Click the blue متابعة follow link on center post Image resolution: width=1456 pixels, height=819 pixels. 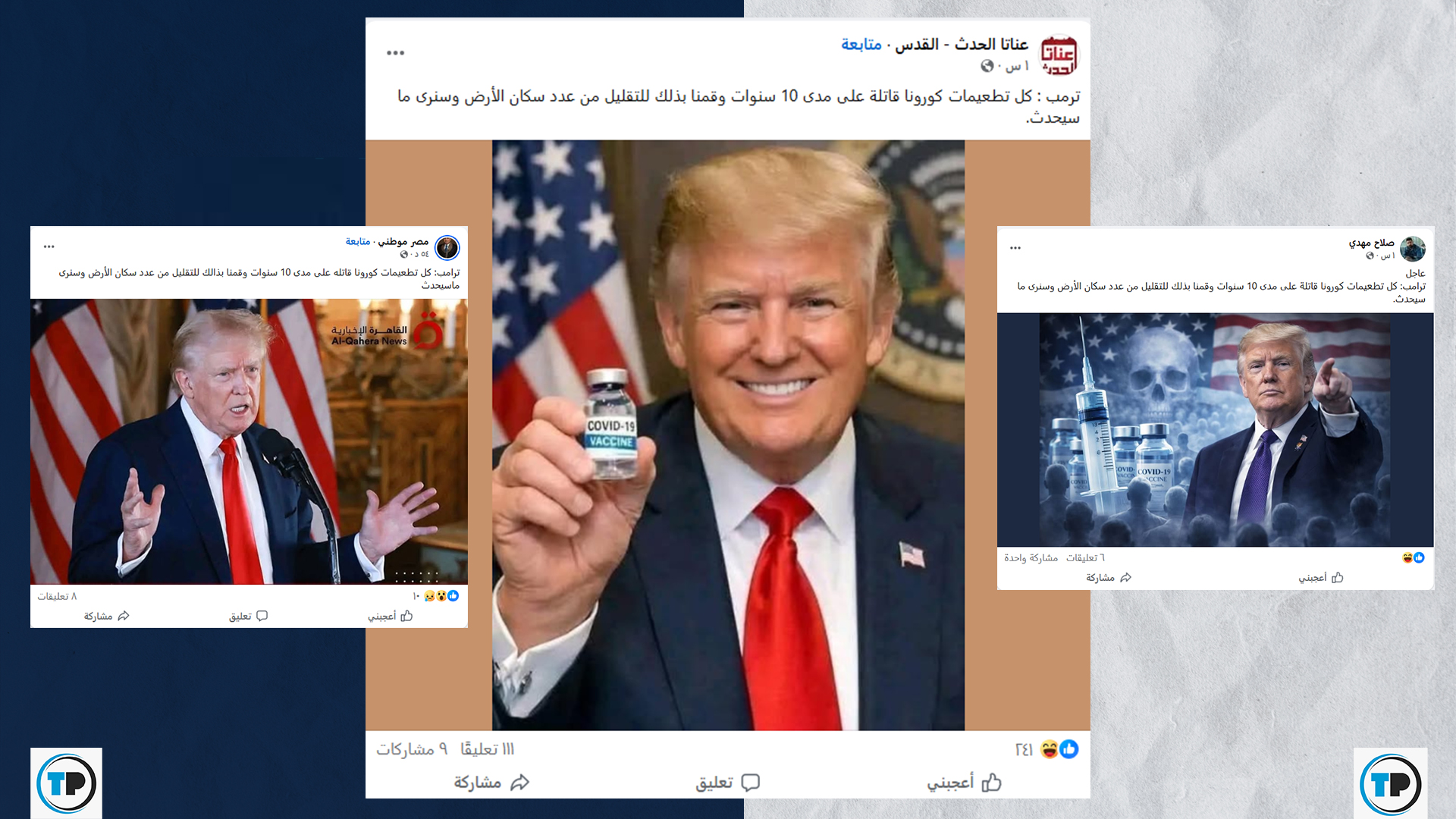pyautogui.click(x=861, y=45)
